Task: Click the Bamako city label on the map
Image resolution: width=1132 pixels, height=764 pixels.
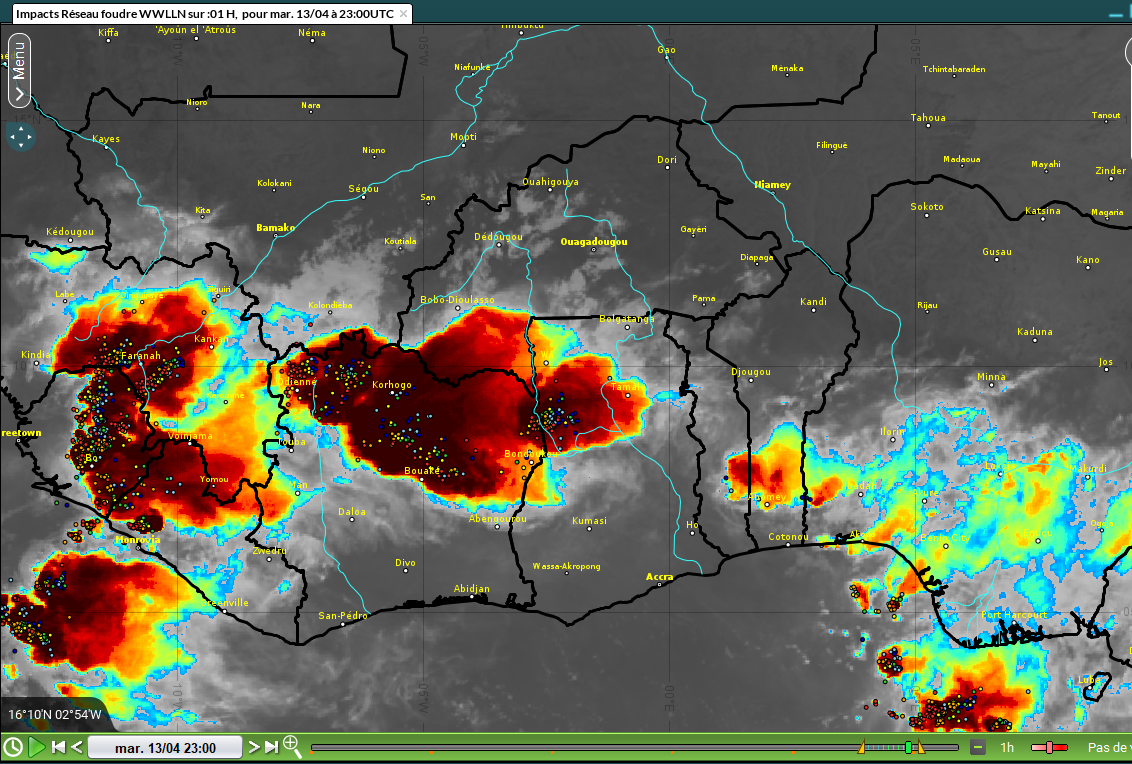Action: (x=275, y=228)
